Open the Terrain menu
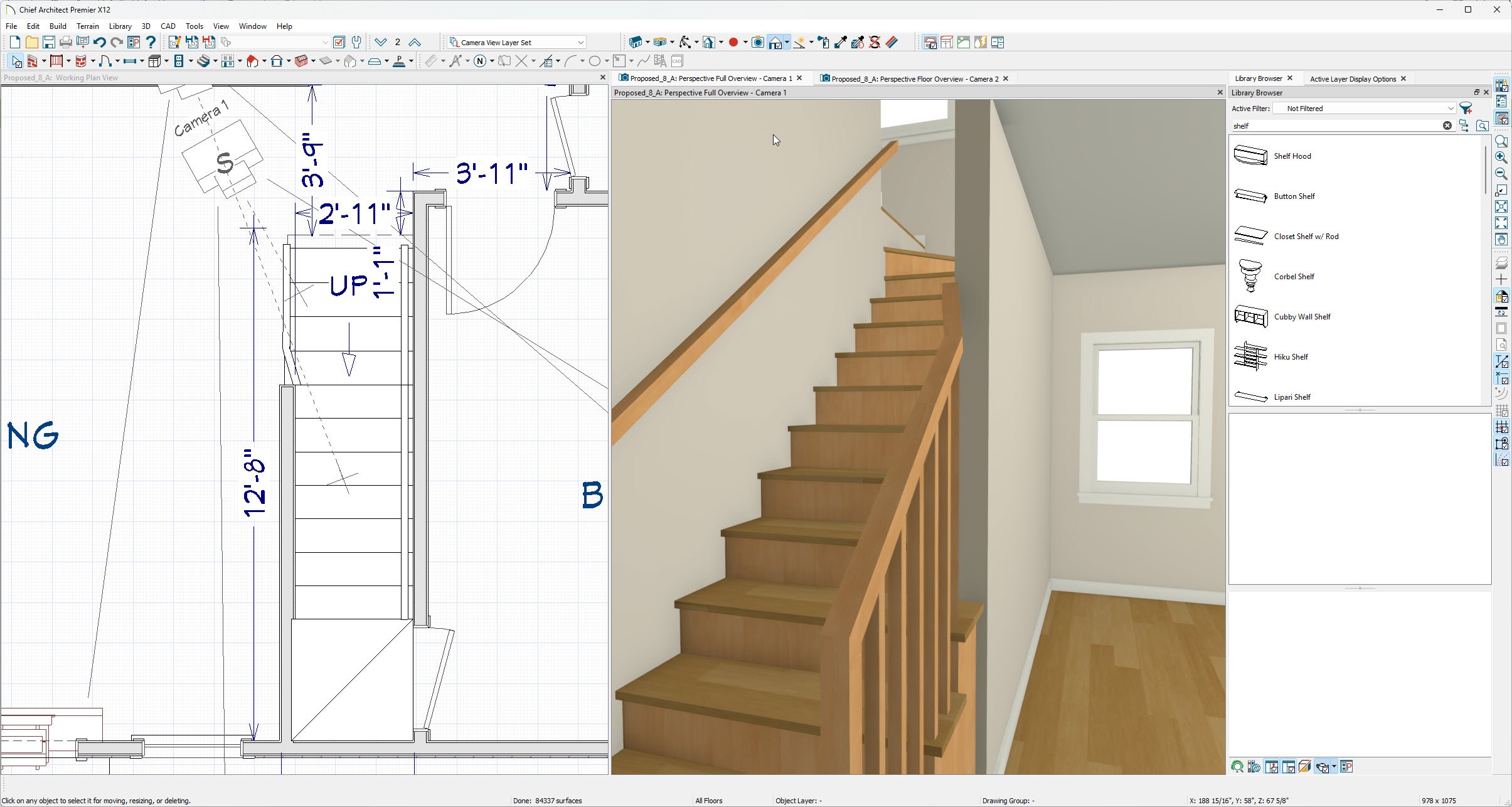This screenshot has width=1512, height=807. [87, 26]
